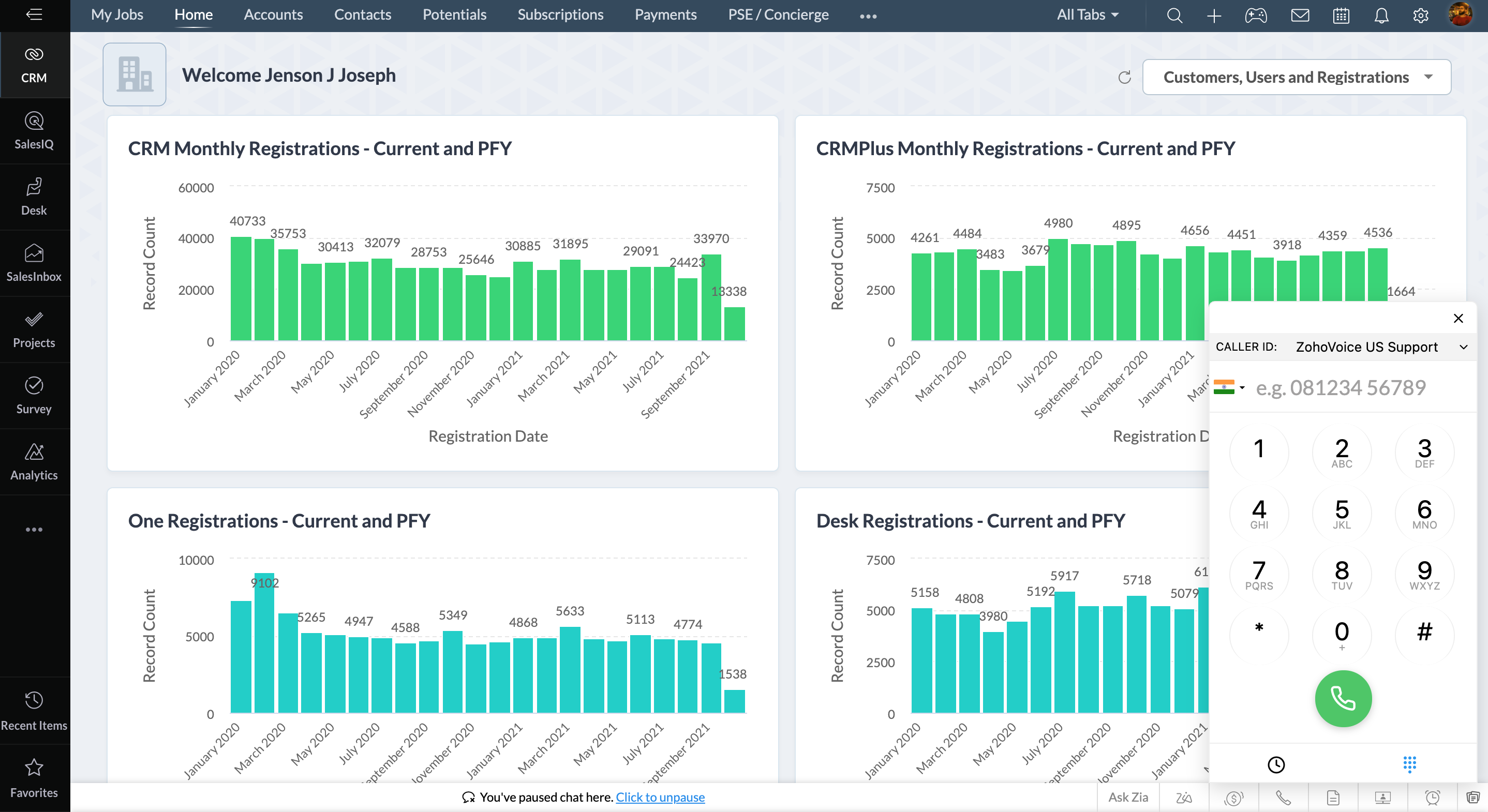The height and width of the screenshot is (812, 1488).
Task: Click the 'Click to unpause' link
Action: coord(660,797)
